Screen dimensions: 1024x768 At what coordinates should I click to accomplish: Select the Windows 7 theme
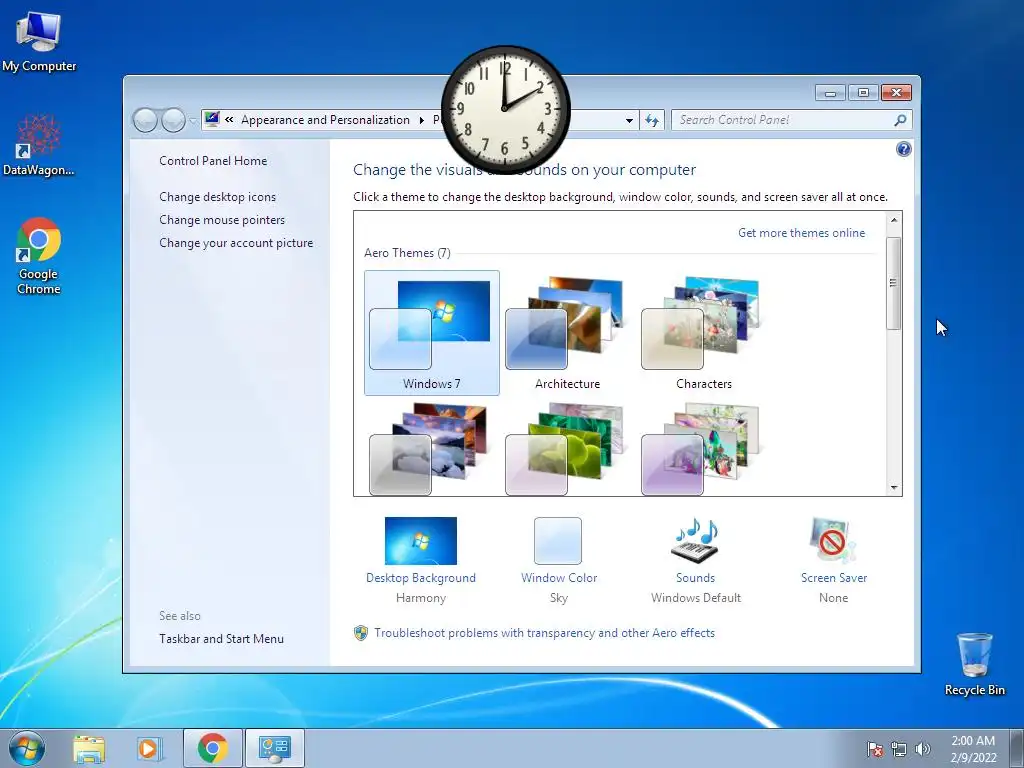point(432,333)
